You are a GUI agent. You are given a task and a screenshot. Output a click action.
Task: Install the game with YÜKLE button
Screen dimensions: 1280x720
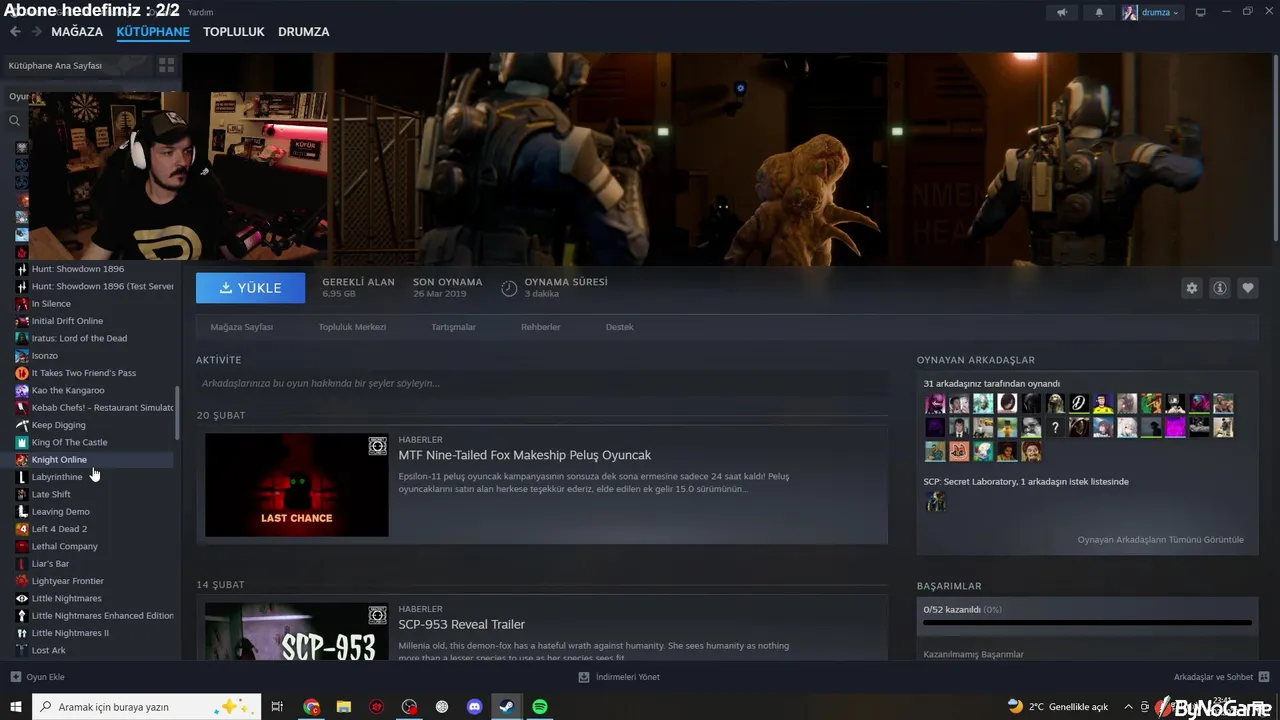pos(251,288)
